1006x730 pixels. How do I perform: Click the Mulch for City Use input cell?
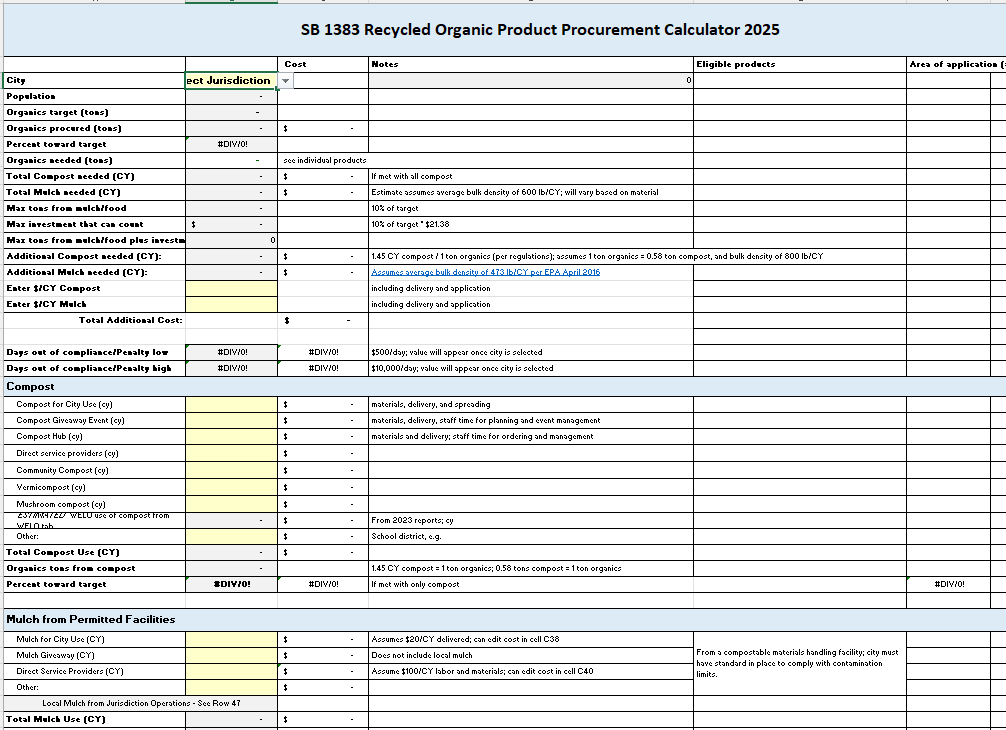tap(230, 638)
